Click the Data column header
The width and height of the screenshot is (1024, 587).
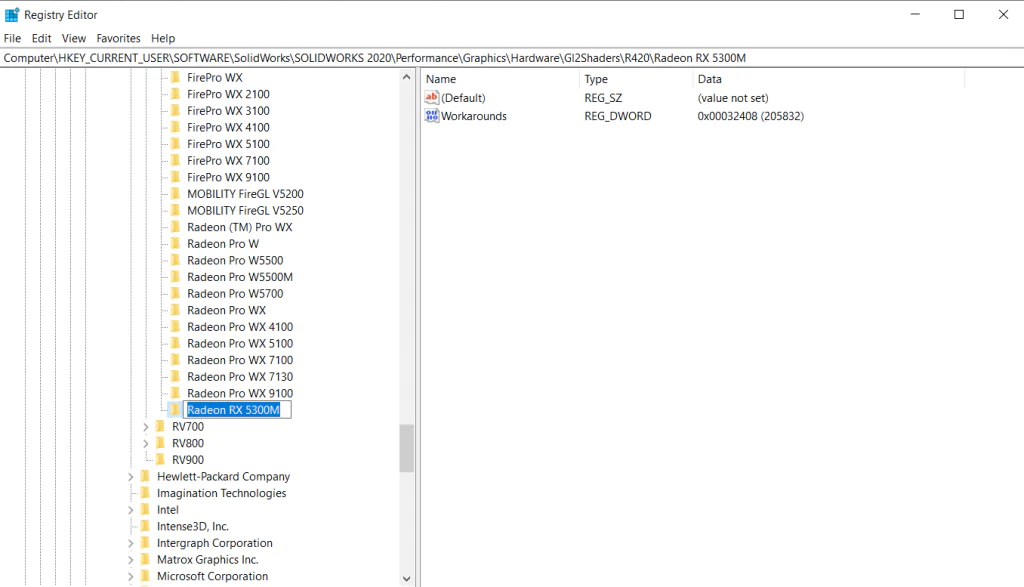click(828, 79)
